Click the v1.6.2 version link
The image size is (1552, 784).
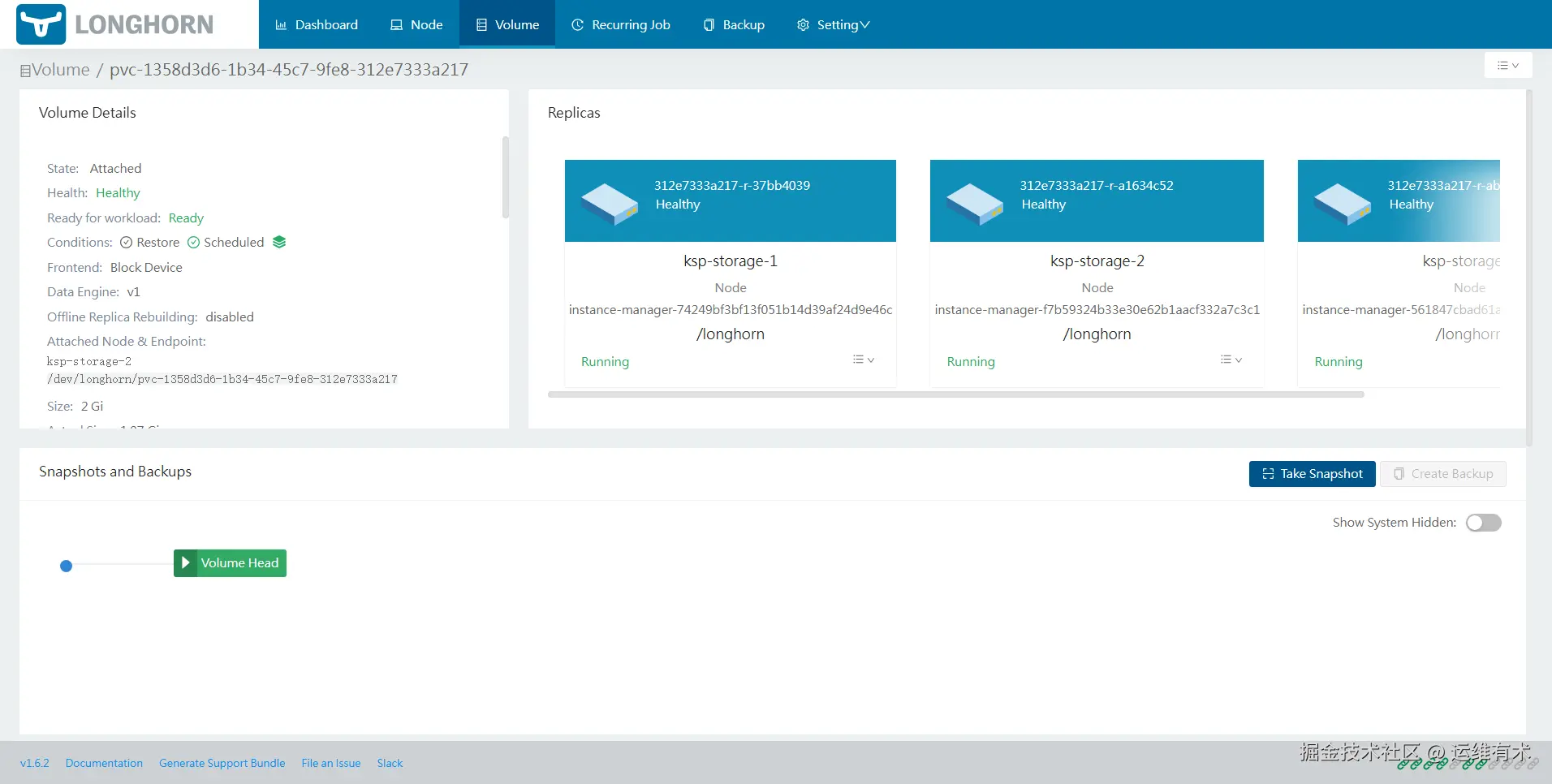click(35, 763)
